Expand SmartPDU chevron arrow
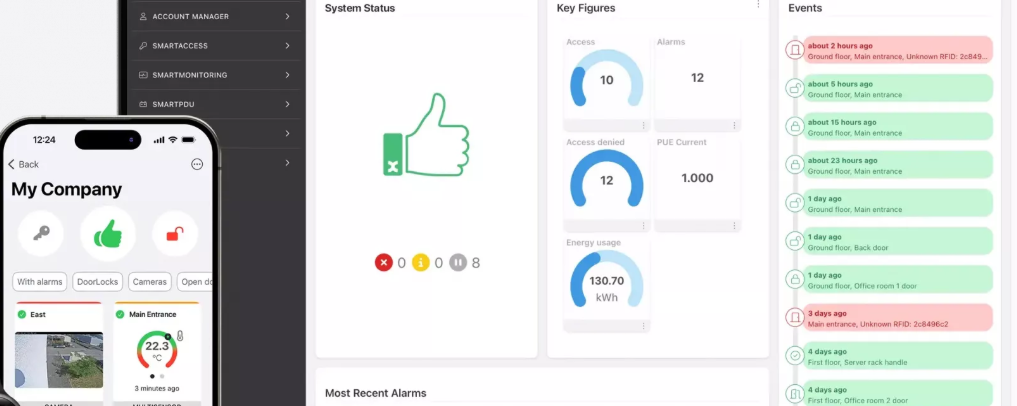Viewport: 1017px width, 406px height. point(287,104)
